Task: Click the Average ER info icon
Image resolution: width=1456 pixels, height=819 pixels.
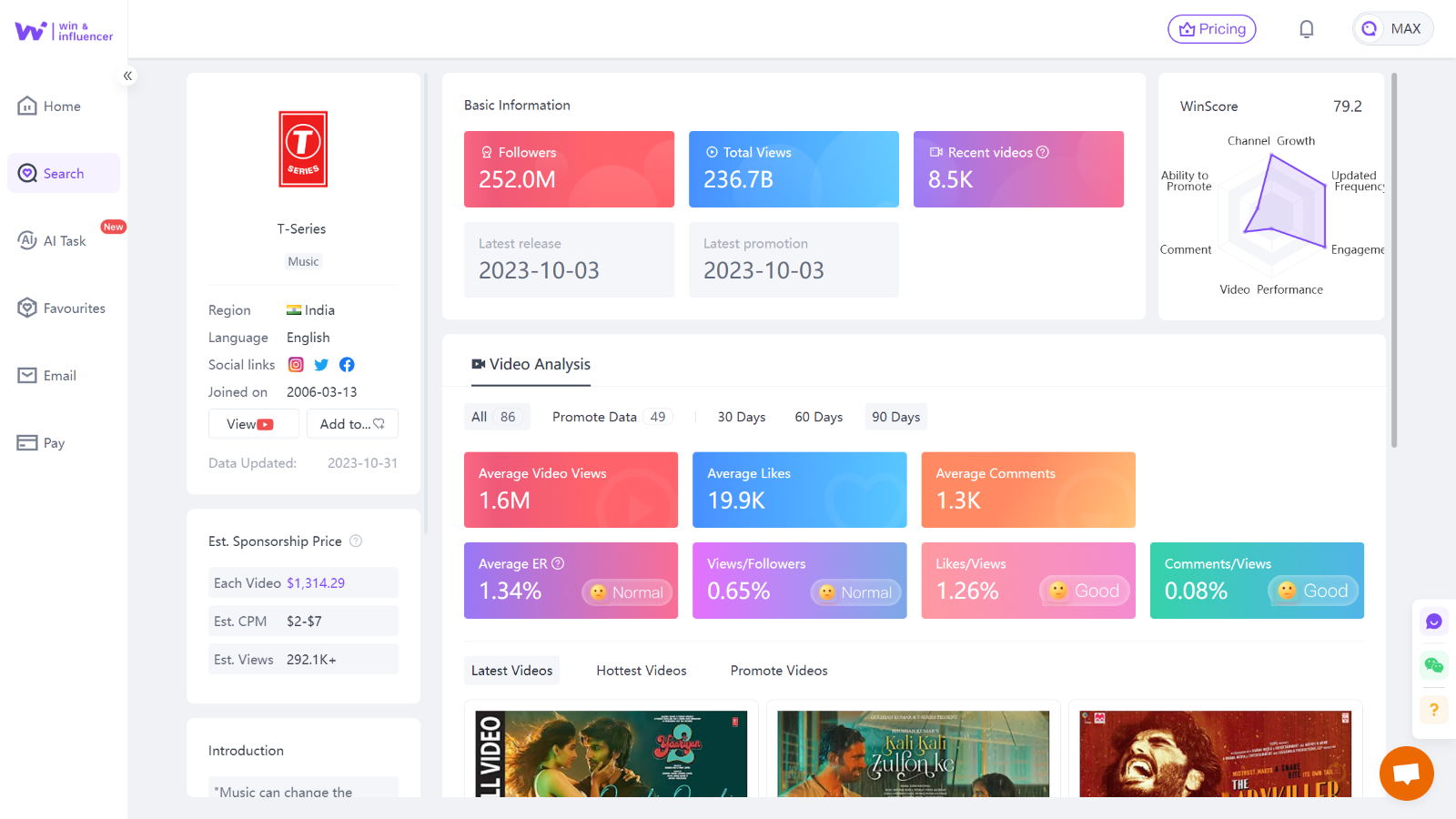Action: point(558,563)
